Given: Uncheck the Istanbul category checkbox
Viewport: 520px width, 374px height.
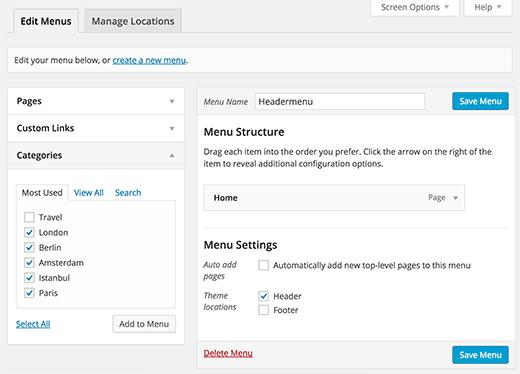Looking at the screenshot, I should (x=29, y=278).
